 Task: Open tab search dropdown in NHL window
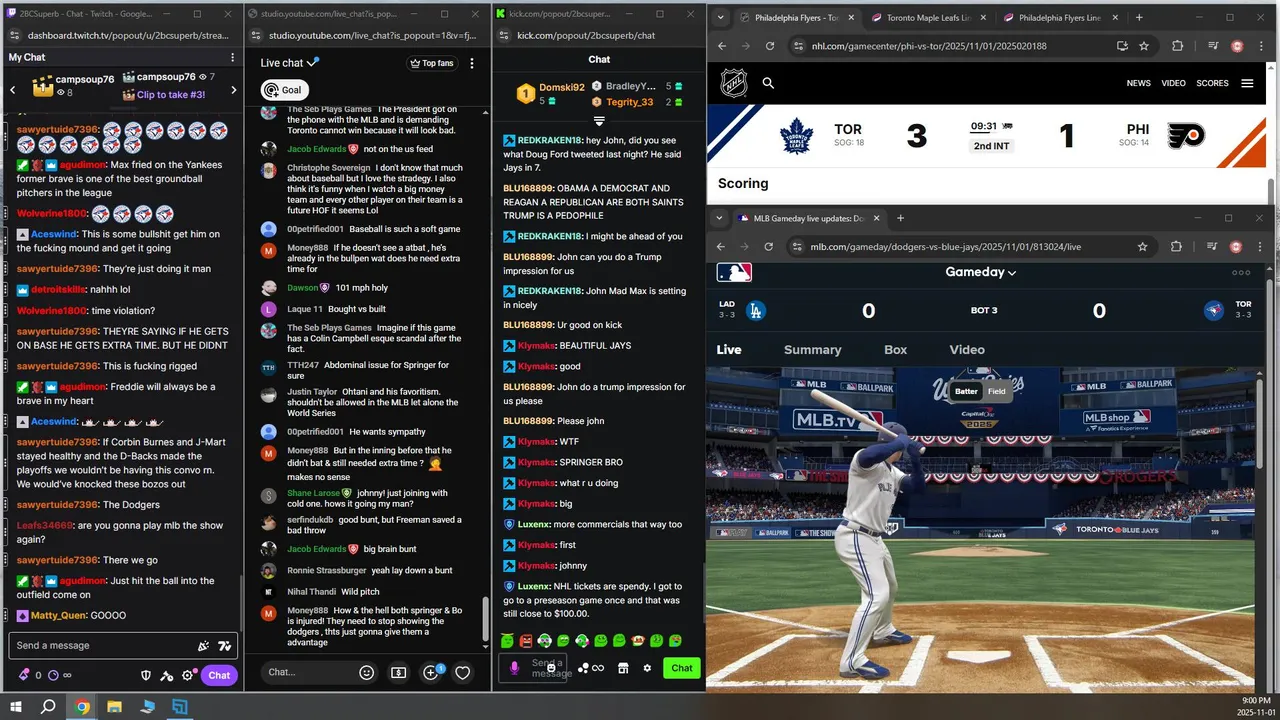point(719,18)
